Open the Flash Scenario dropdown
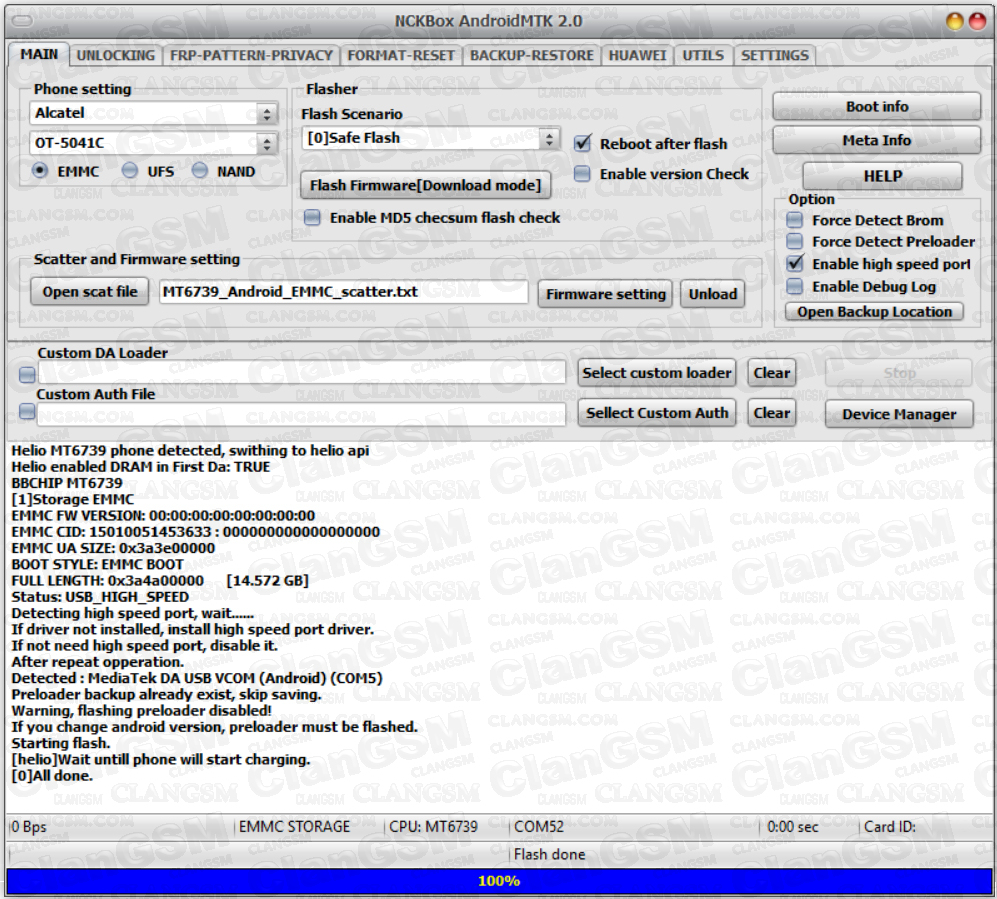997x899 pixels. tap(430, 139)
